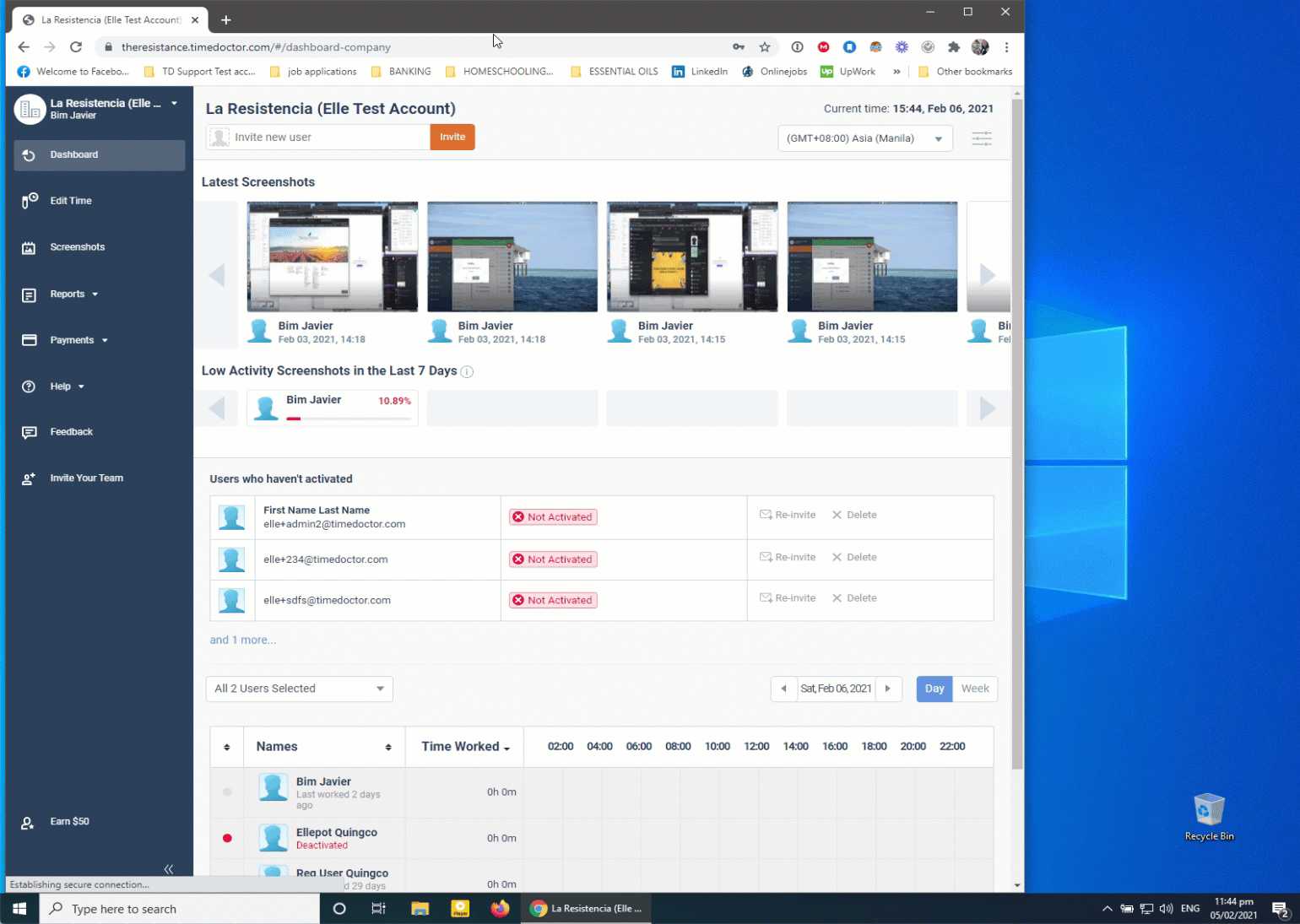Open the dashboard filter settings sliders icon

tap(981, 138)
